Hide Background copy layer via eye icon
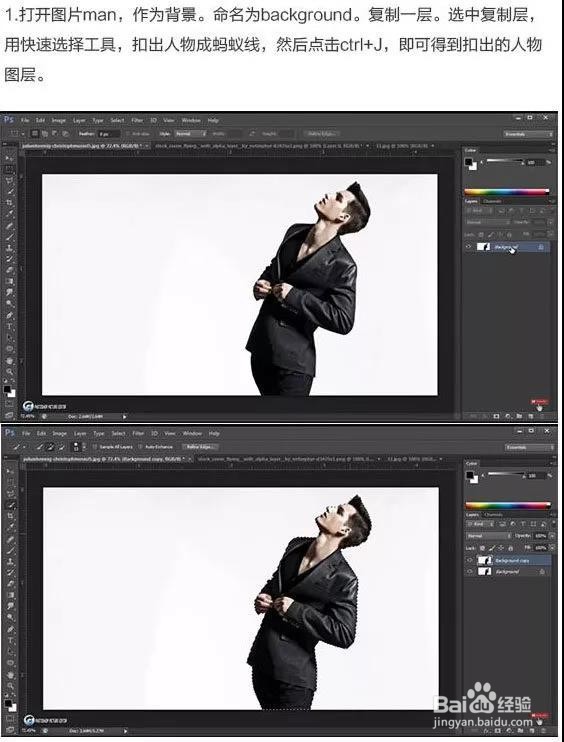Screen dimensions: 564x742 [470, 560]
